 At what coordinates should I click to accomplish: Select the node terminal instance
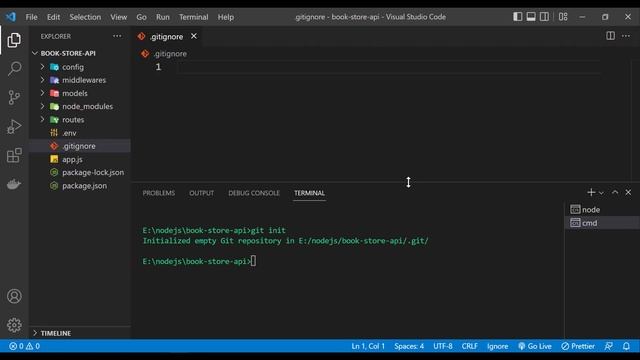602,209
